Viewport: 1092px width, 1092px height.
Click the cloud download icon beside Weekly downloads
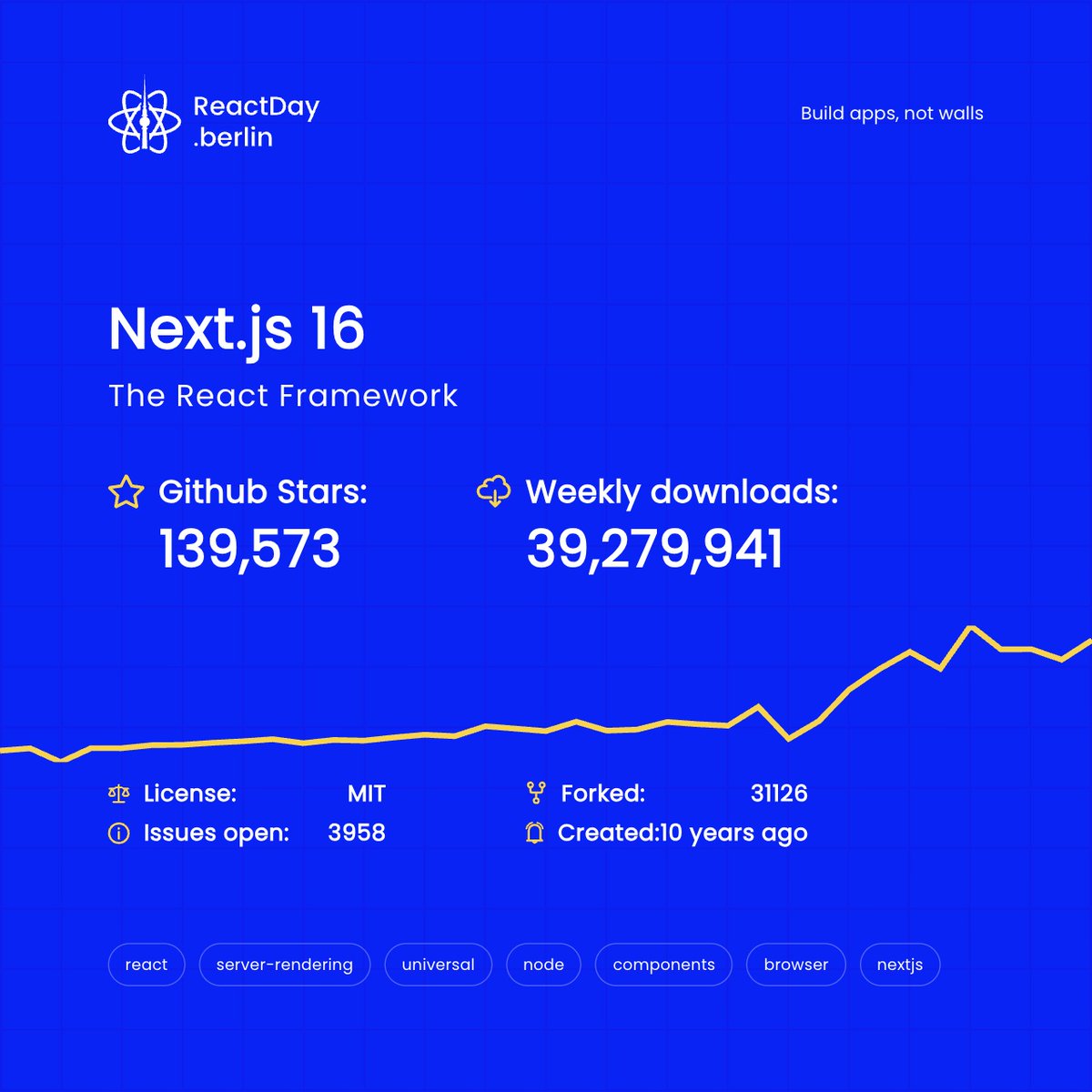pyautogui.click(x=493, y=491)
